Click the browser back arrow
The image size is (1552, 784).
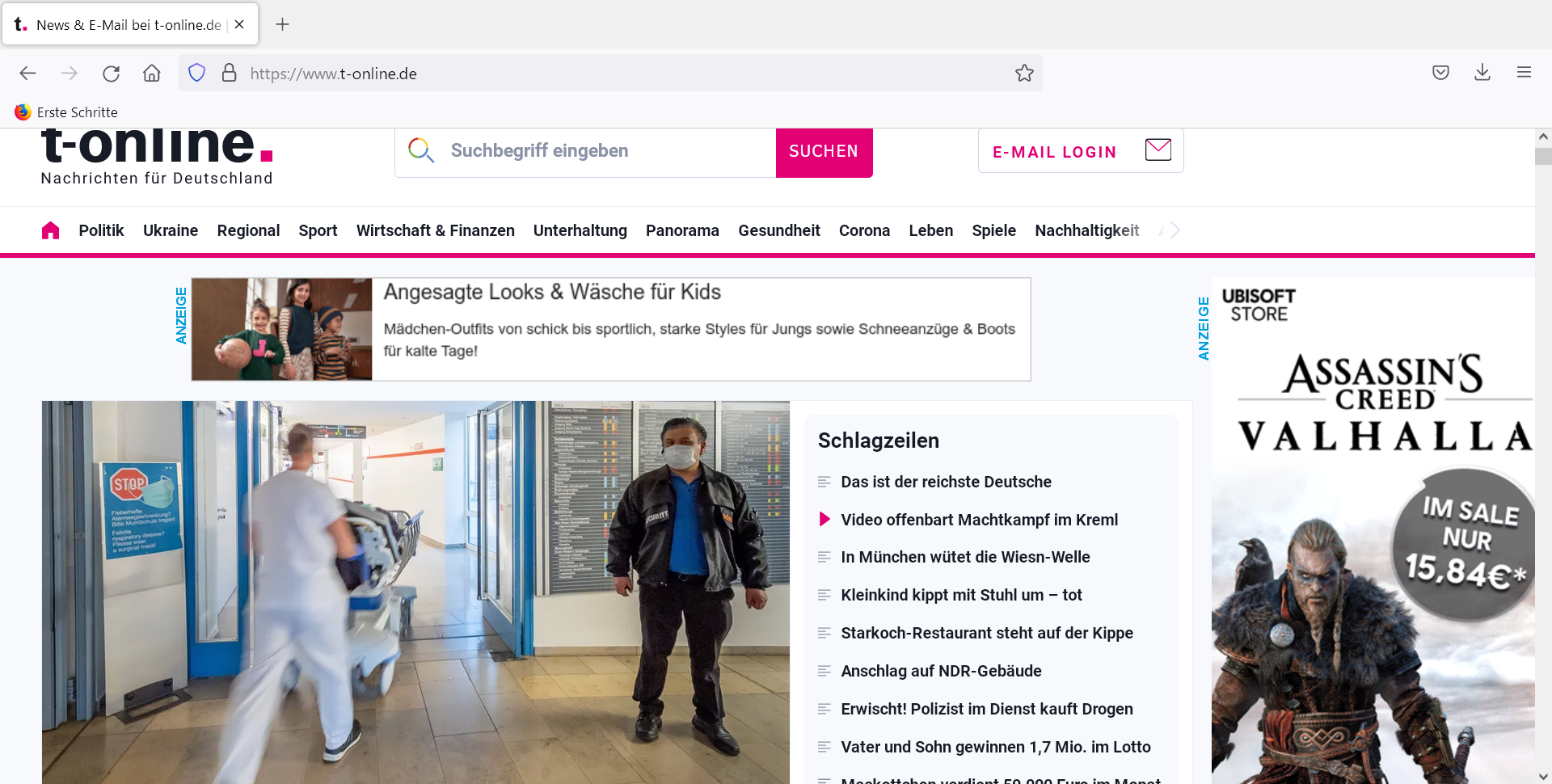[27, 74]
